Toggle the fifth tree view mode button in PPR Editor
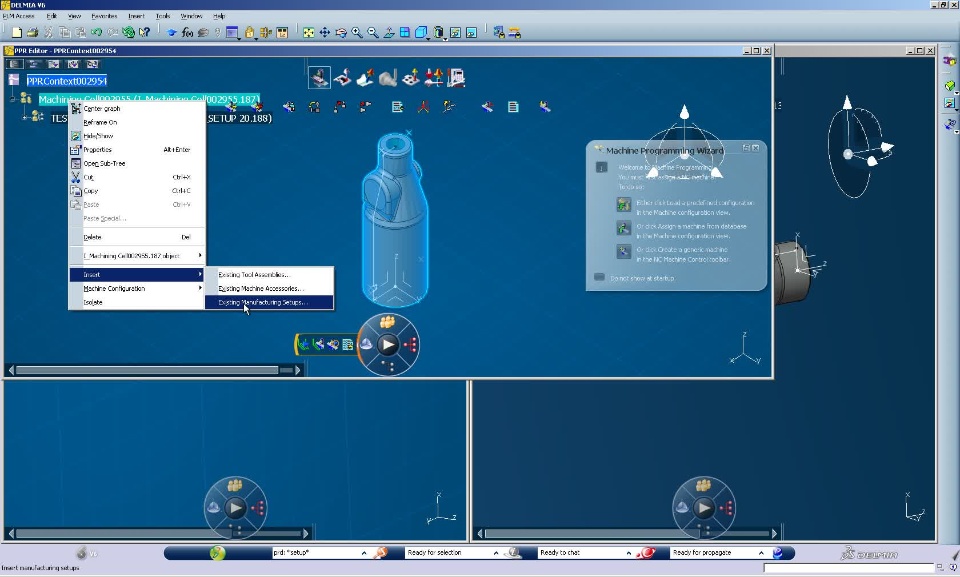This screenshot has height=577, width=960. point(92,64)
